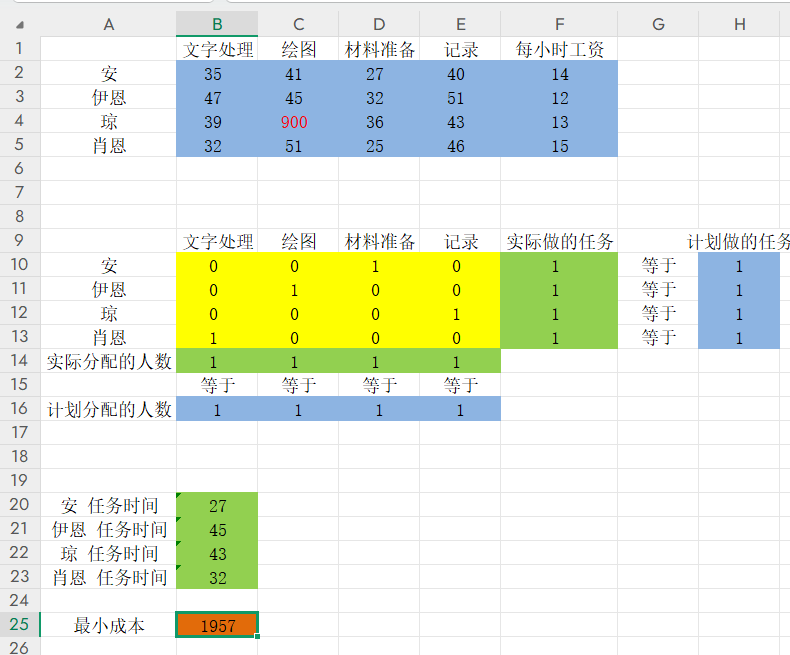Viewport: 790px width, 655px height.
Task: Select 安 任务时间 value 27
Action: (217, 505)
